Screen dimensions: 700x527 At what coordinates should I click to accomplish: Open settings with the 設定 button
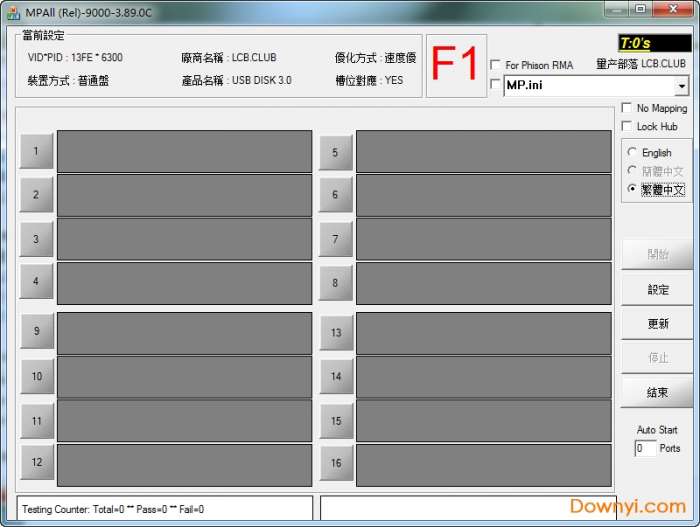pyautogui.click(x=657, y=290)
